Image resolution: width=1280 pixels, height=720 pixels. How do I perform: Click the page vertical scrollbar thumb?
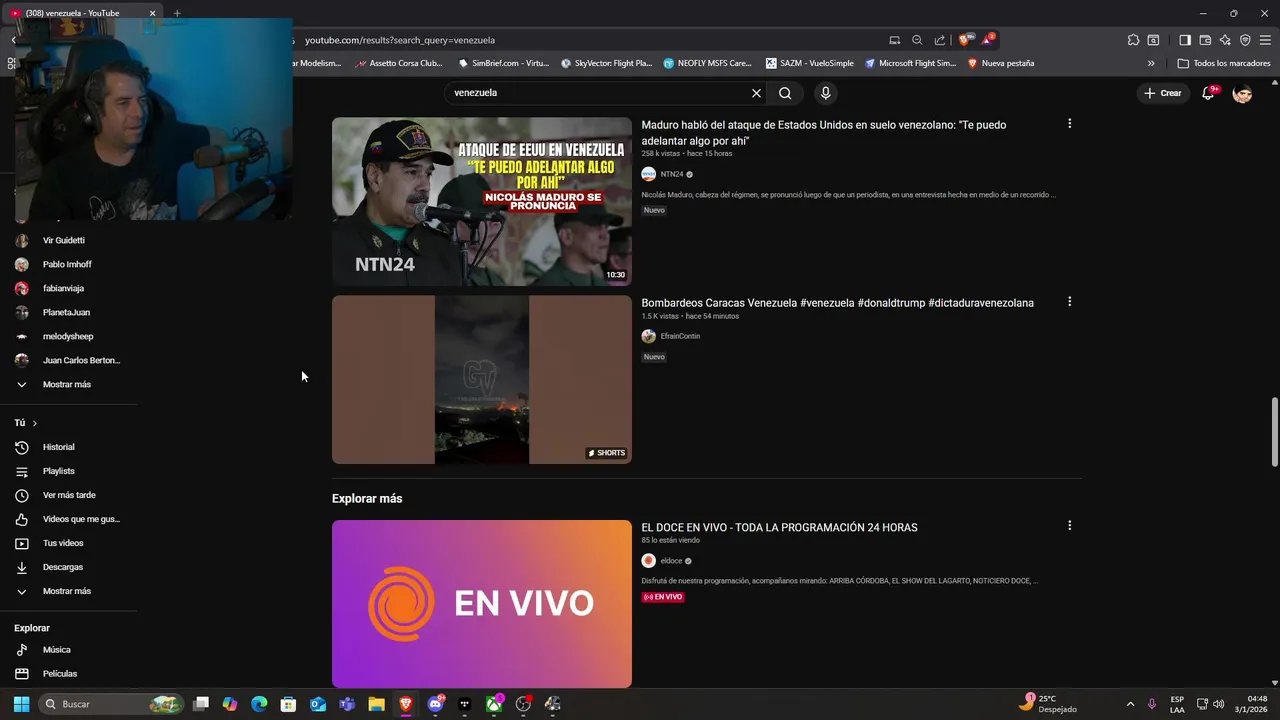coord(1274,431)
